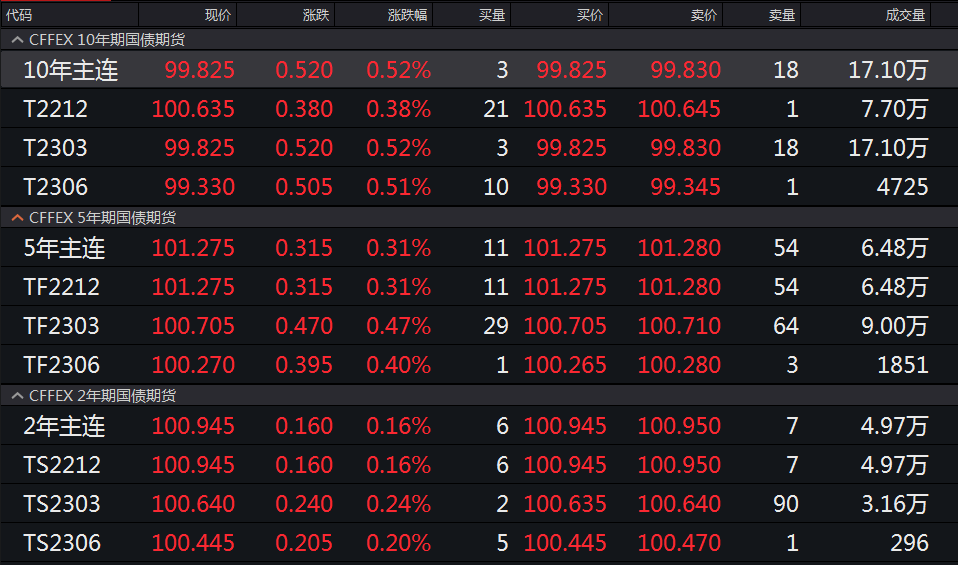Viewport: 958px width, 565px height.
Task: Click TS2303 sell volume value 90
Action: pos(786,504)
